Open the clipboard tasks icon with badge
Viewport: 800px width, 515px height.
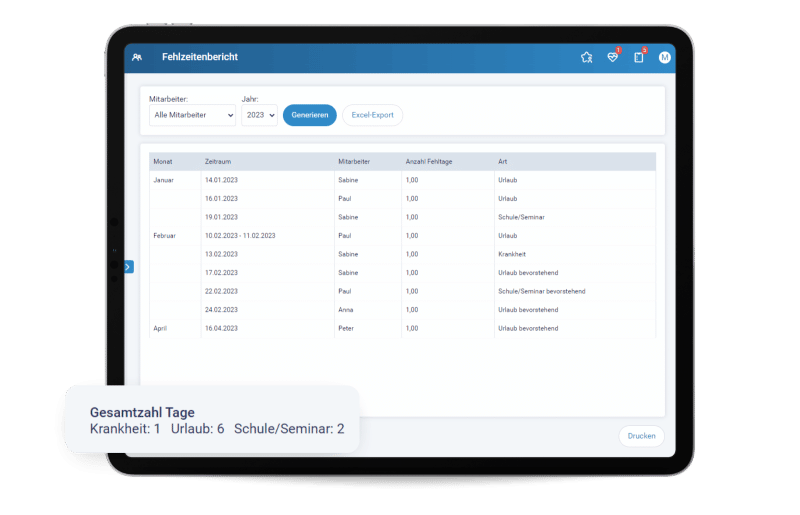(639, 58)
